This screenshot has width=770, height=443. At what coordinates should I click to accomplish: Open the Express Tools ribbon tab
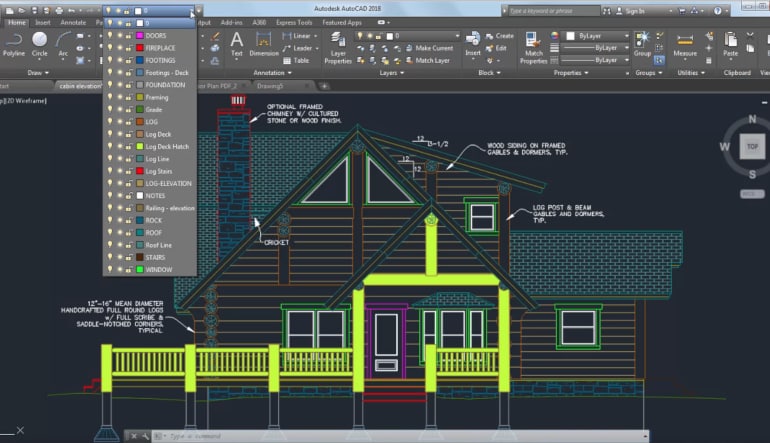(294, 23)
